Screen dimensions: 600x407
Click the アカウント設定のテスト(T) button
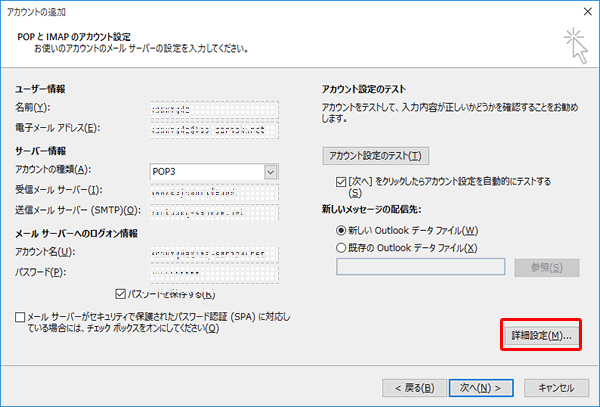click(x=375, y=156)
